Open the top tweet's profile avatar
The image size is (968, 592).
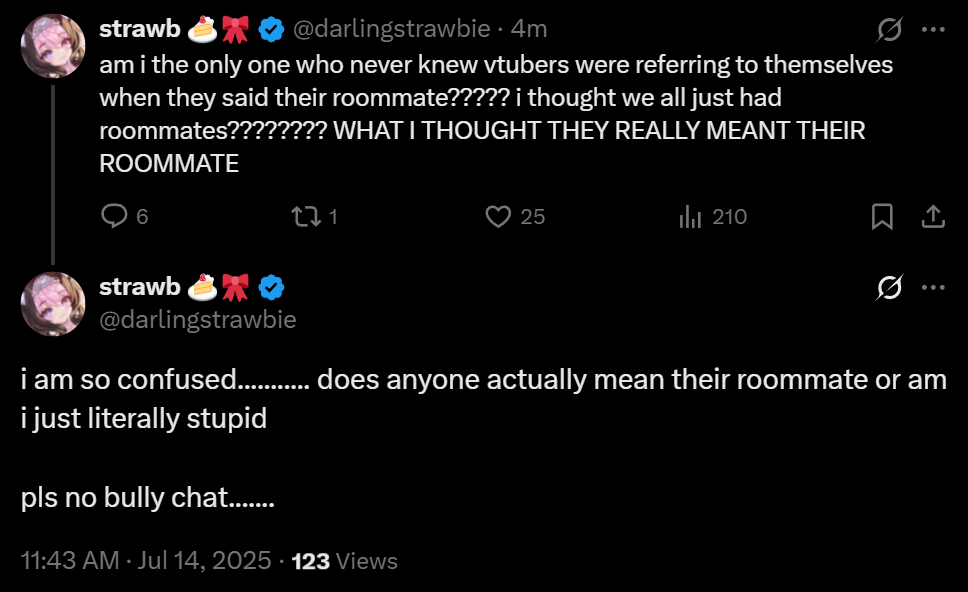click(53, 46)
